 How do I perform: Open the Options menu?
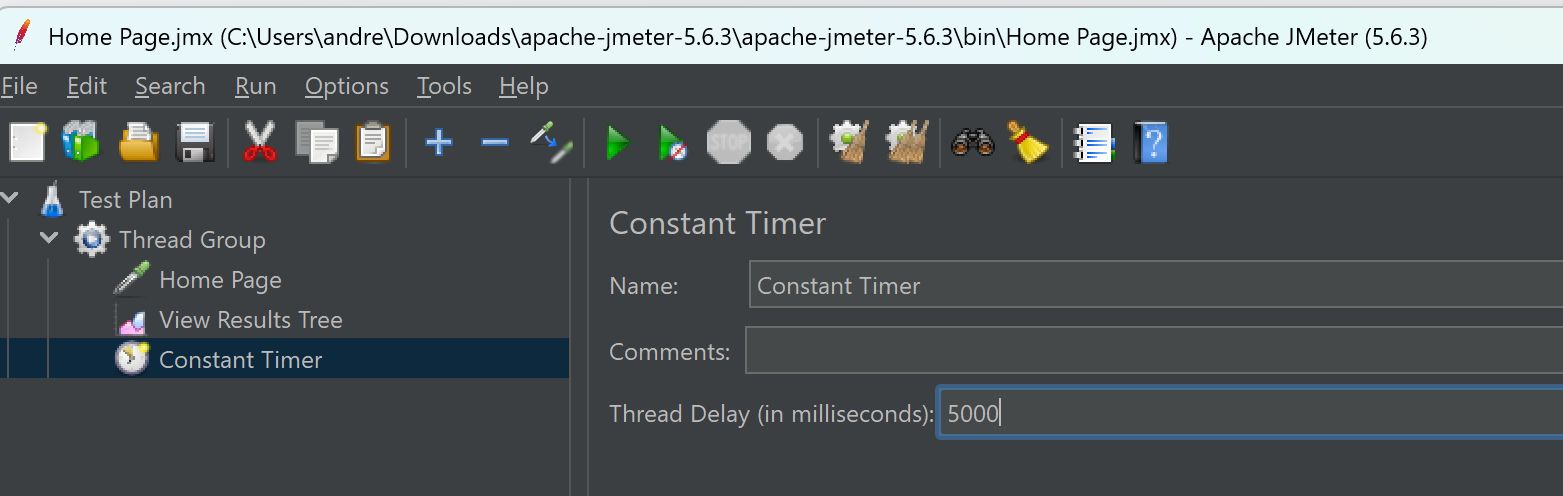click(347, 87)
